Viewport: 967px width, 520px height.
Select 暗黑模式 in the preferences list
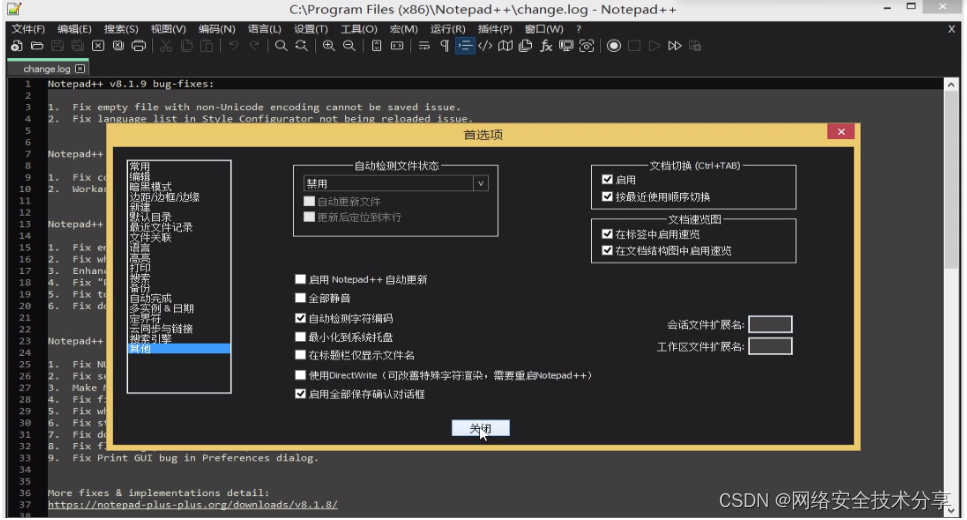click(179, 187)
